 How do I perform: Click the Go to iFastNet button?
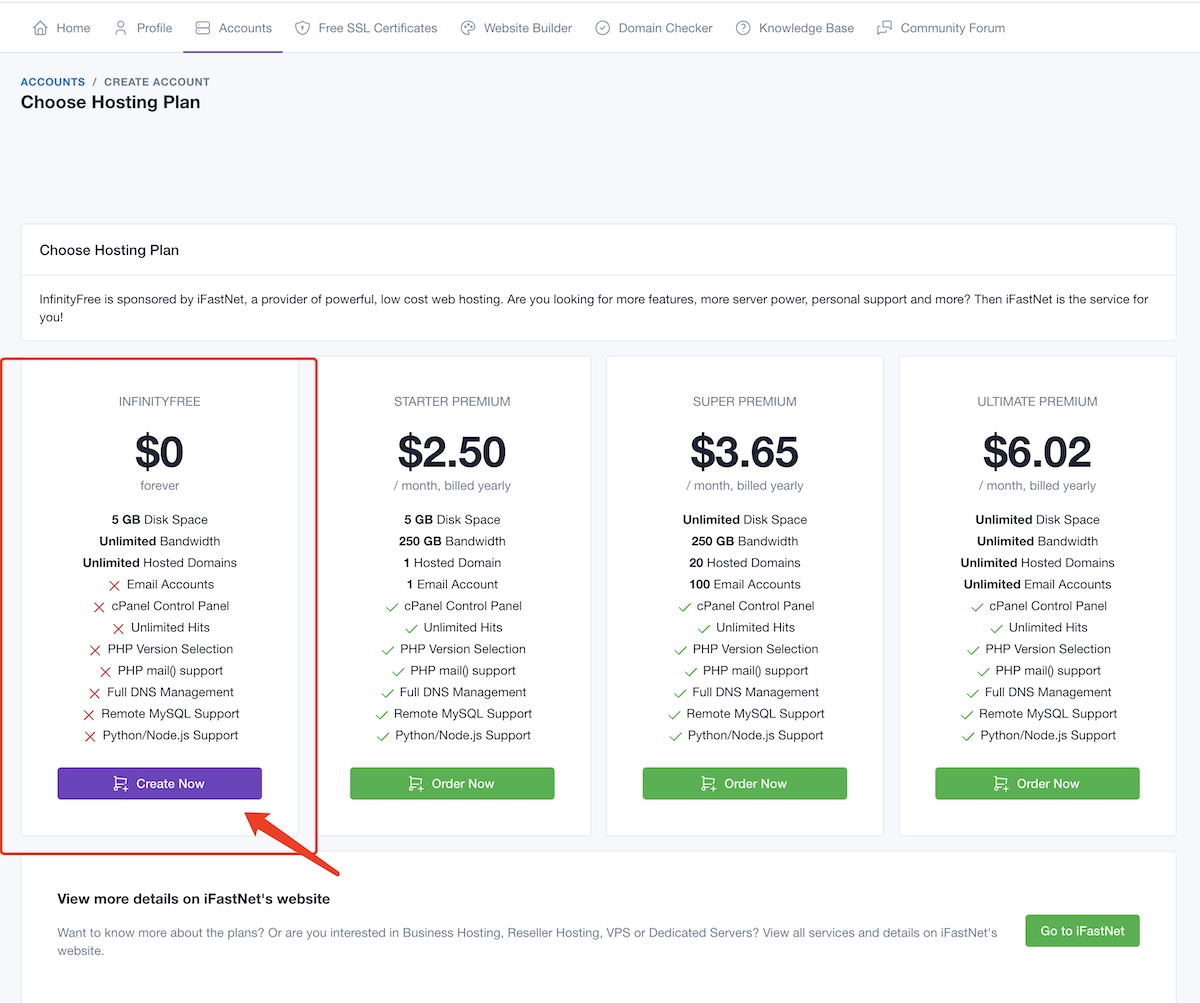(x=1082, y=931)
